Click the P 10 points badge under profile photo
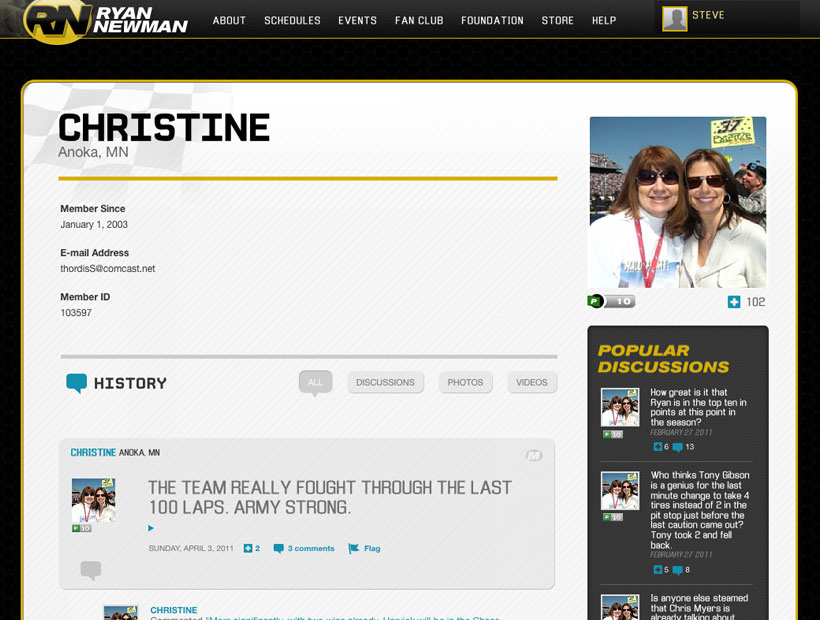820x620 pixels. tap(611, 301)
